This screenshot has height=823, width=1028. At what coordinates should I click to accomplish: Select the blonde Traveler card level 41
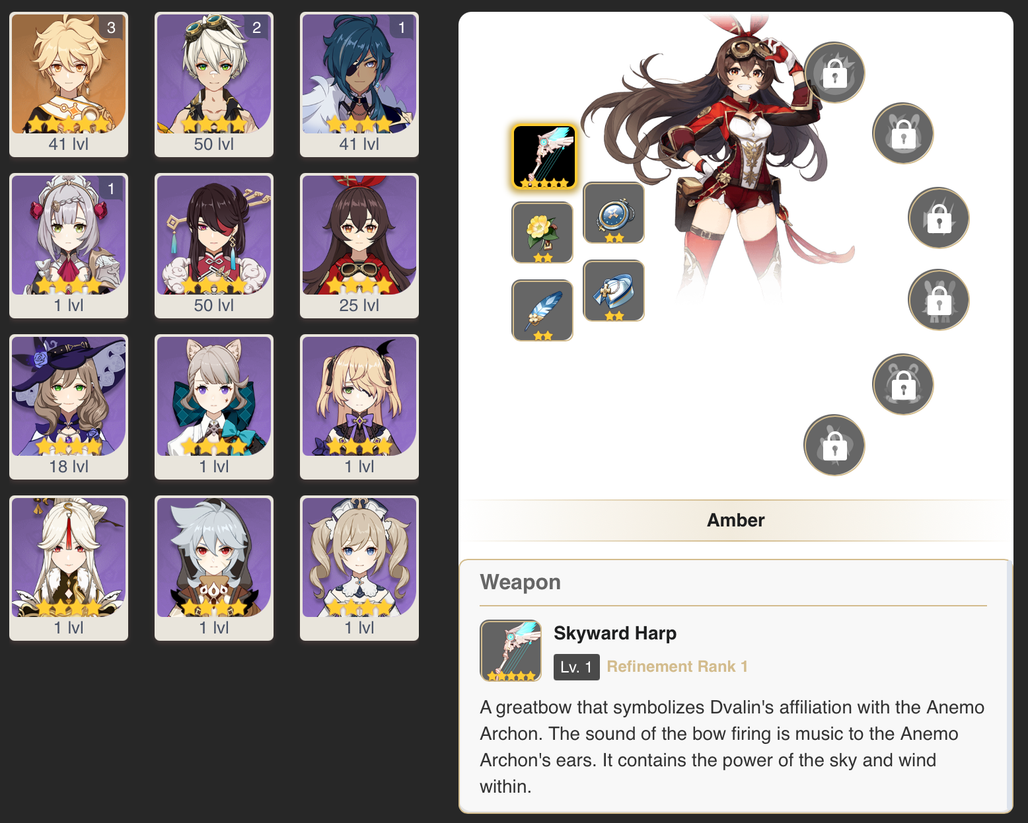69,85
